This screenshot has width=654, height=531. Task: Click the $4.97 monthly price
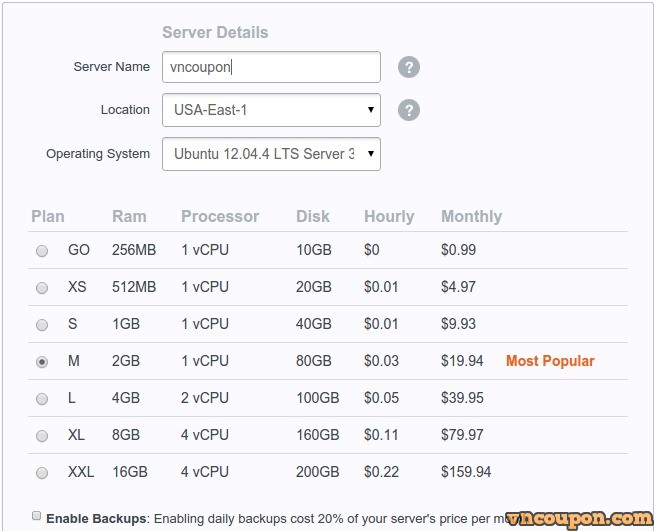pos(458,287)
